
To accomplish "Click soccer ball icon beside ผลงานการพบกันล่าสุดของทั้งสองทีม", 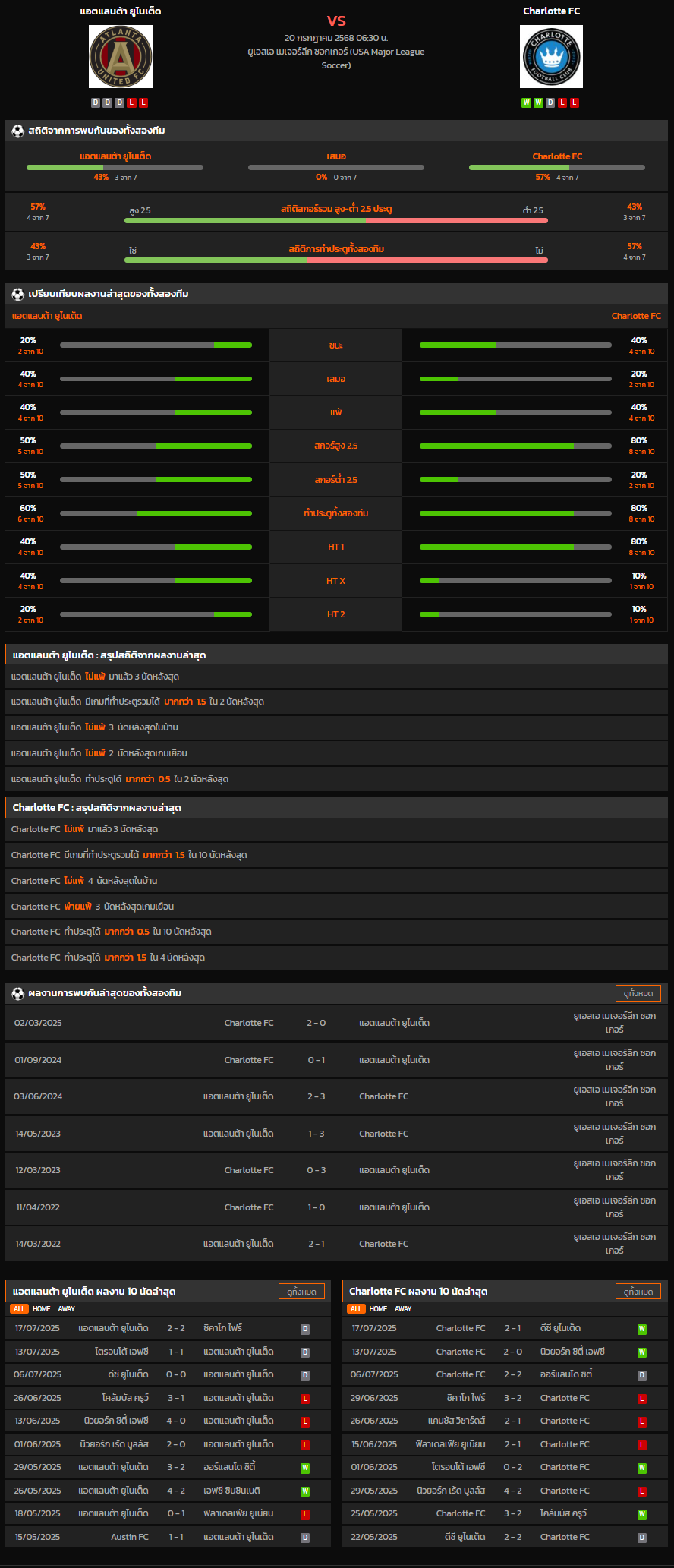I will [18, 993].
